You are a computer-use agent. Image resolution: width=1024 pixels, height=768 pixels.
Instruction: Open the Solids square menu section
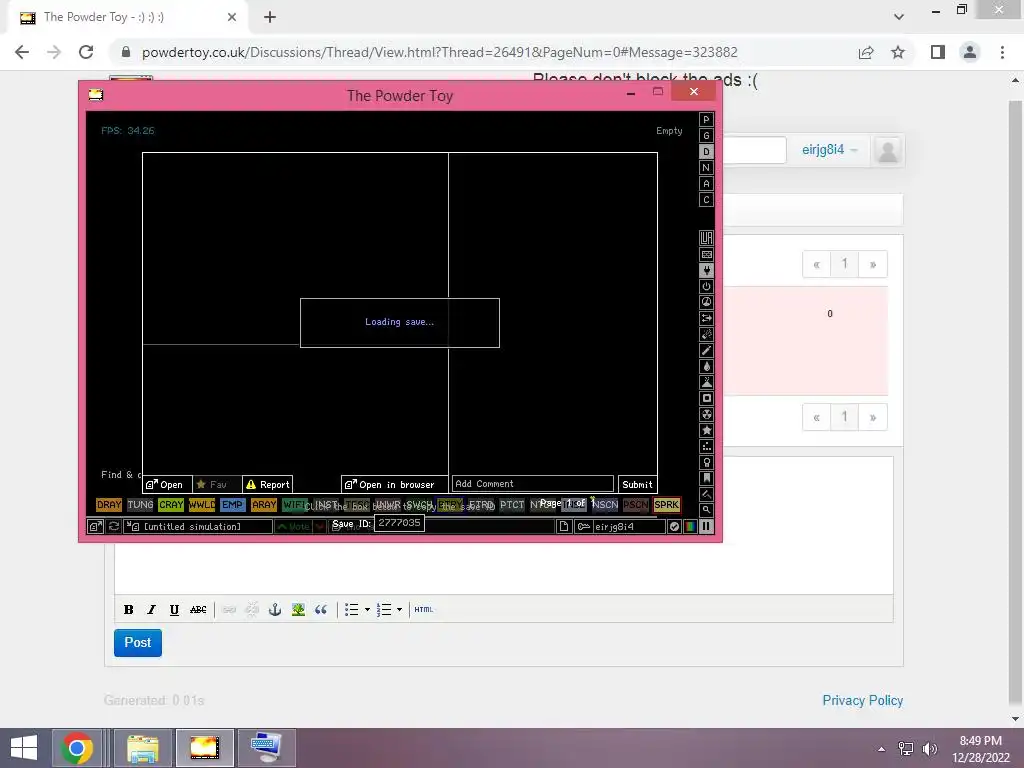click(x=706, y=398)
